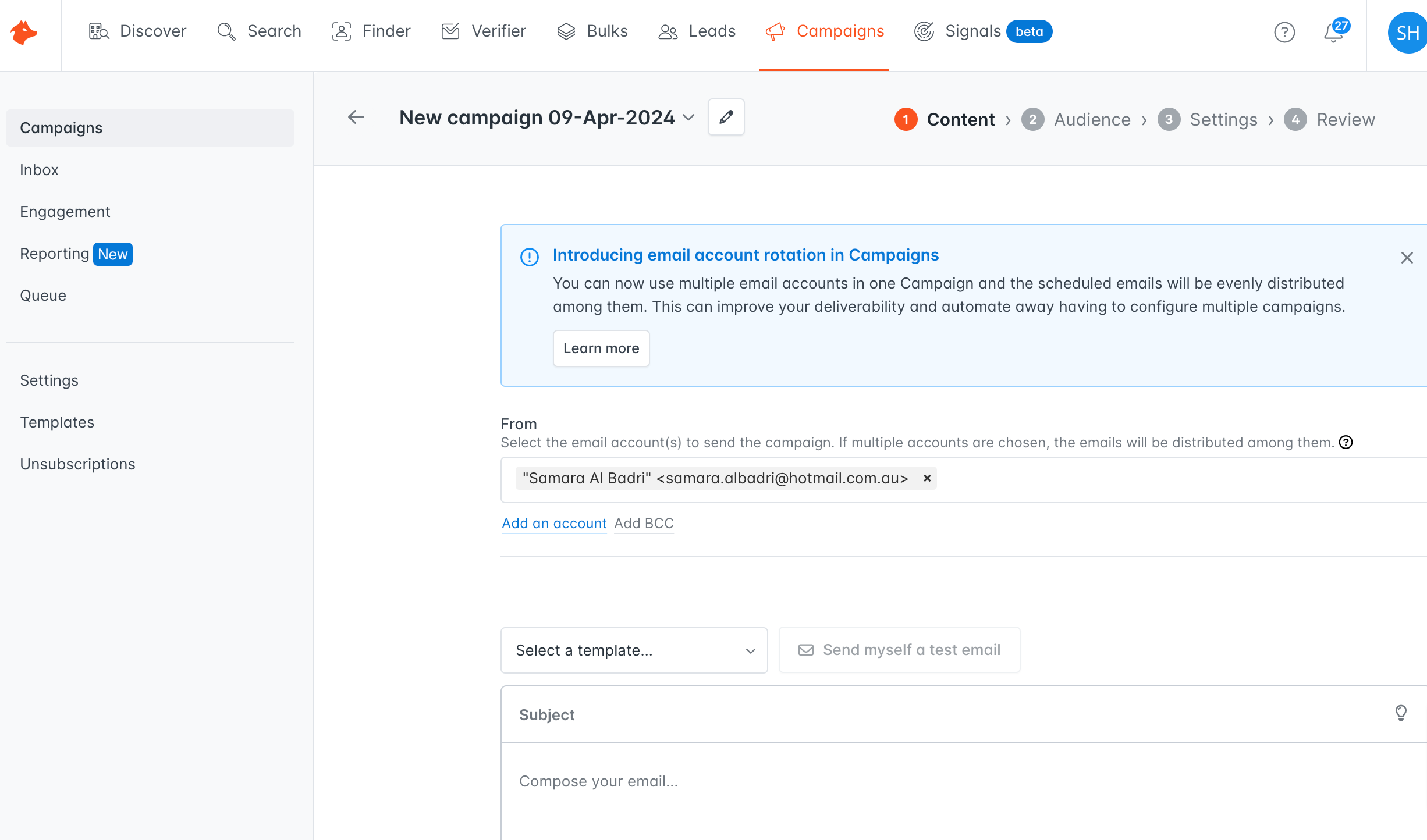Viewport: 1427px width, 840px height.
Task: Open Templates in the sidebar
Action: click(57, 422)
